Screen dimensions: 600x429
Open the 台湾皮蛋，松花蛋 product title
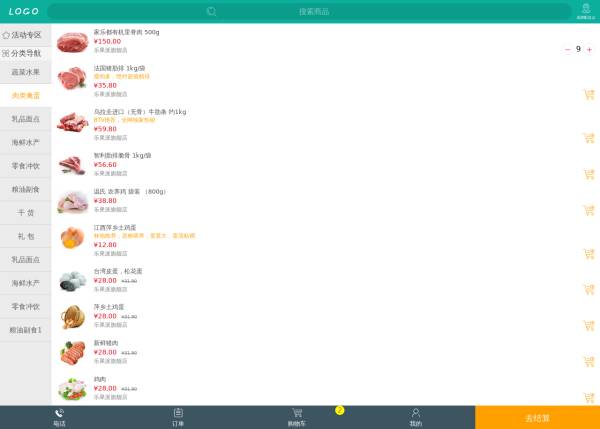118,271
